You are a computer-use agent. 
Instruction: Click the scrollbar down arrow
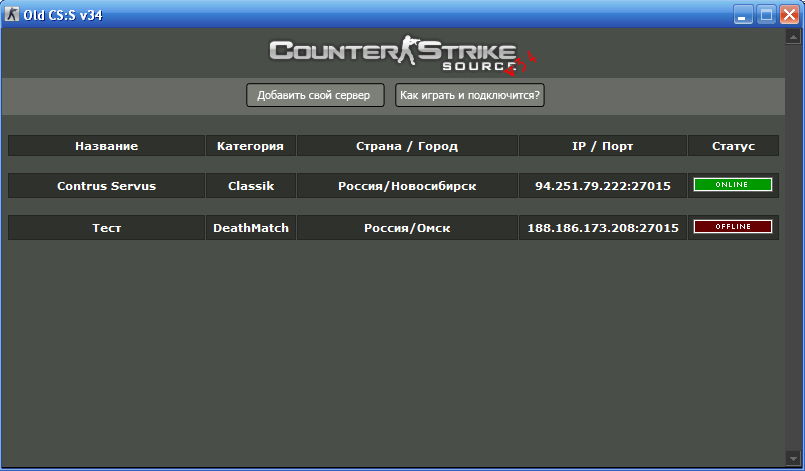tap(793, 458)
